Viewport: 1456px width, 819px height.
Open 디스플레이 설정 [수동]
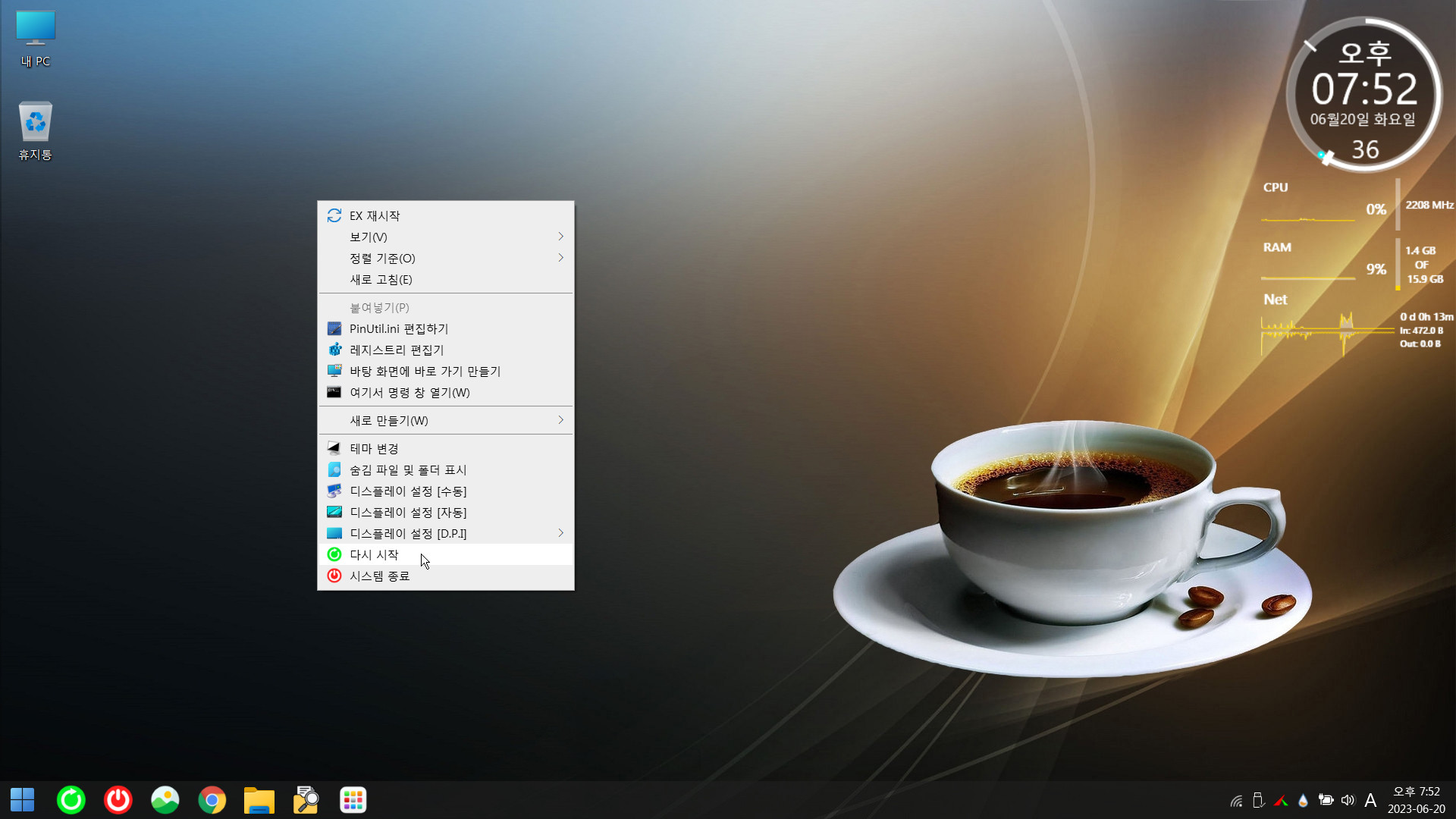pyautogui.click(x=445, y=491)
